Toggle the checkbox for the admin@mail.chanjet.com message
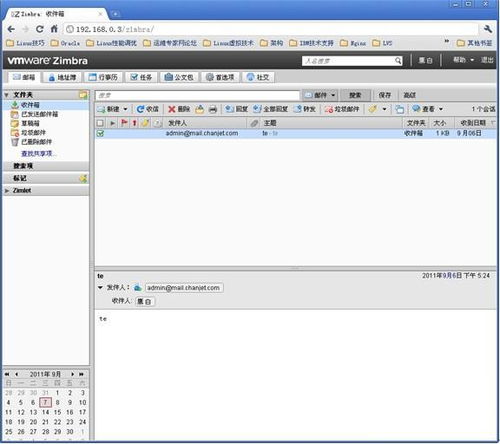The image size is (500, 444). click(x=100, y=133)
